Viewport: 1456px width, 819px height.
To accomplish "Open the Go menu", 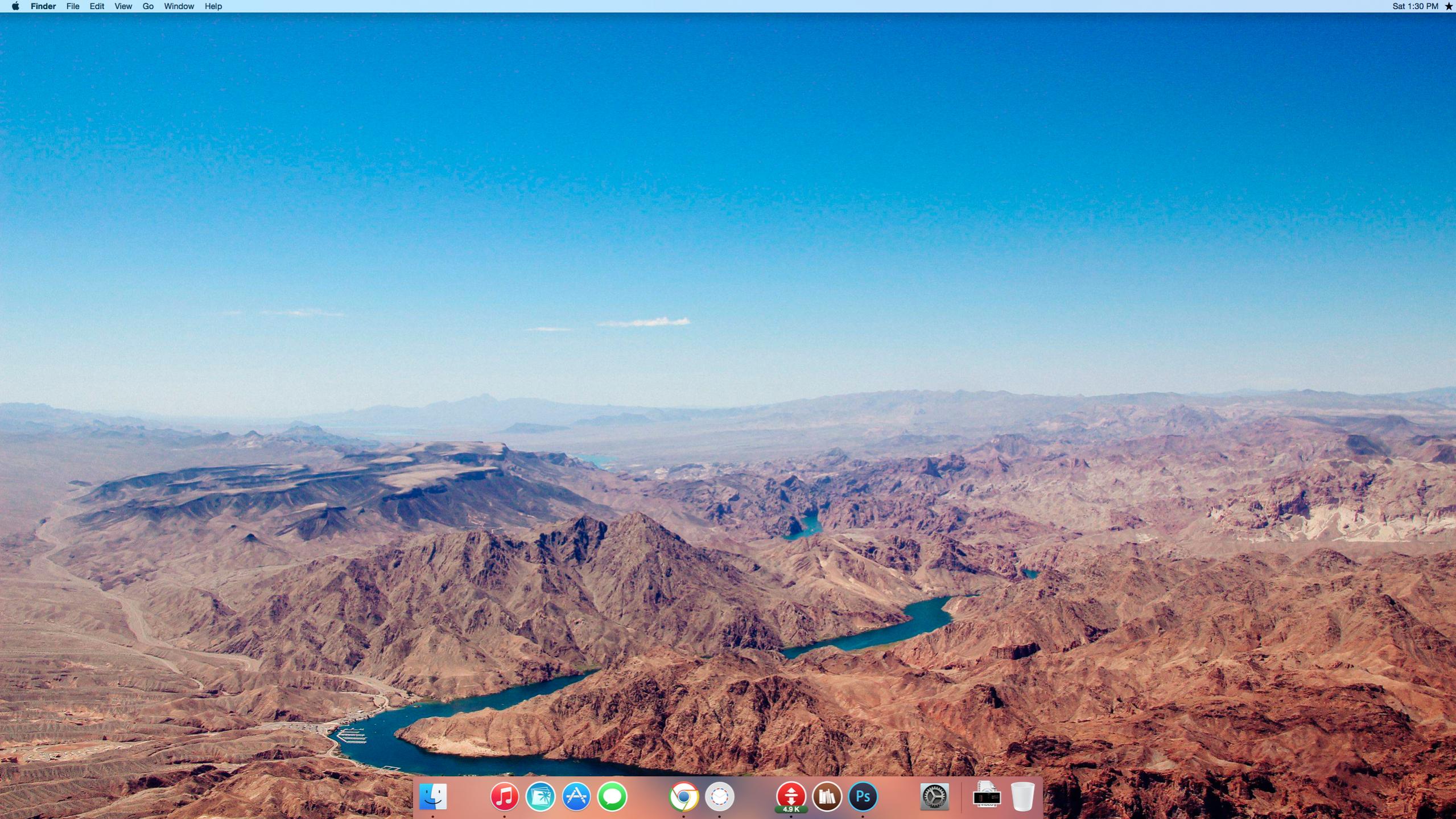I will point(148,6).
